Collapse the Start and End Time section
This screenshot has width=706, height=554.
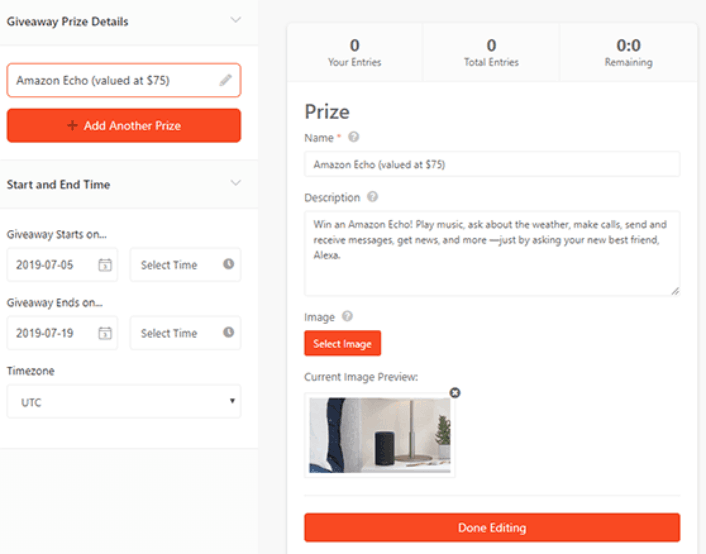tap(235, 184)
